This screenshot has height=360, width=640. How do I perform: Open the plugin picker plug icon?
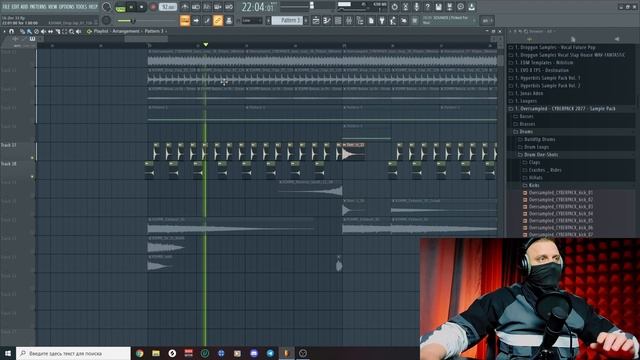382,20
